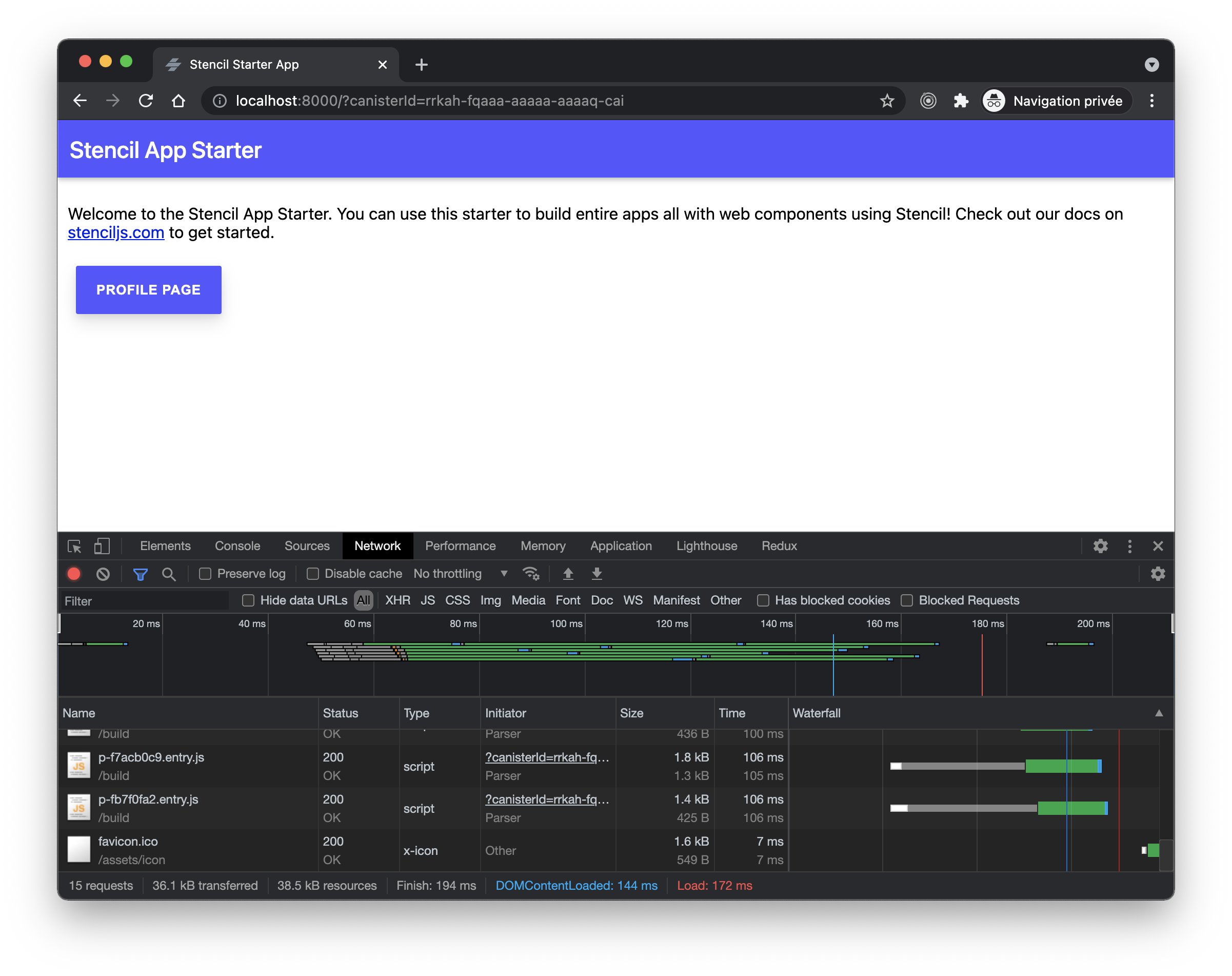The height and width of the screenshot is (976, 1232).
Task: Open the Sources tab
Action: point(307,545)
